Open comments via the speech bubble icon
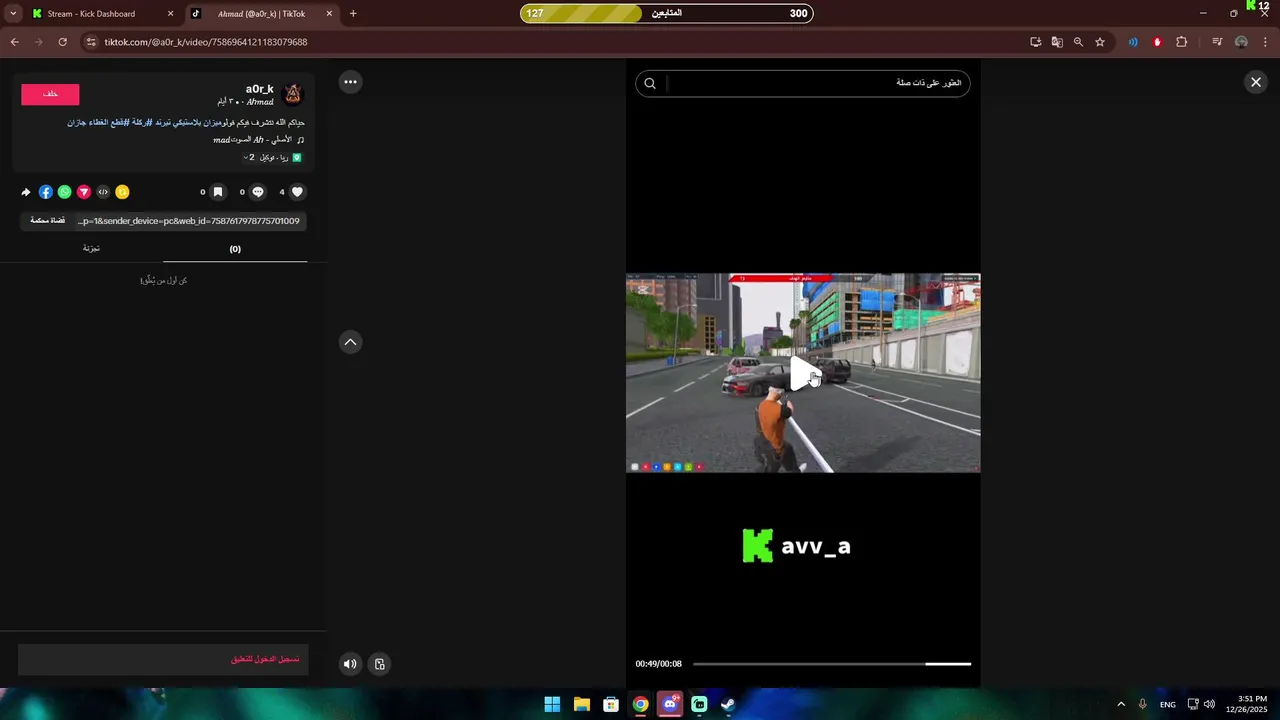 pyautogui.click(x=258, y=192)
